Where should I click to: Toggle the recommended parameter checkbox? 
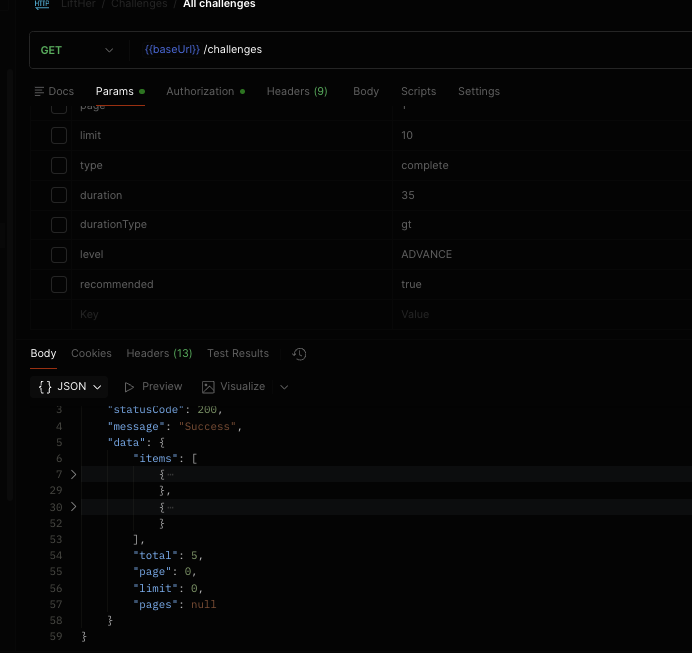pyautogui.click(x=59, y=285)
